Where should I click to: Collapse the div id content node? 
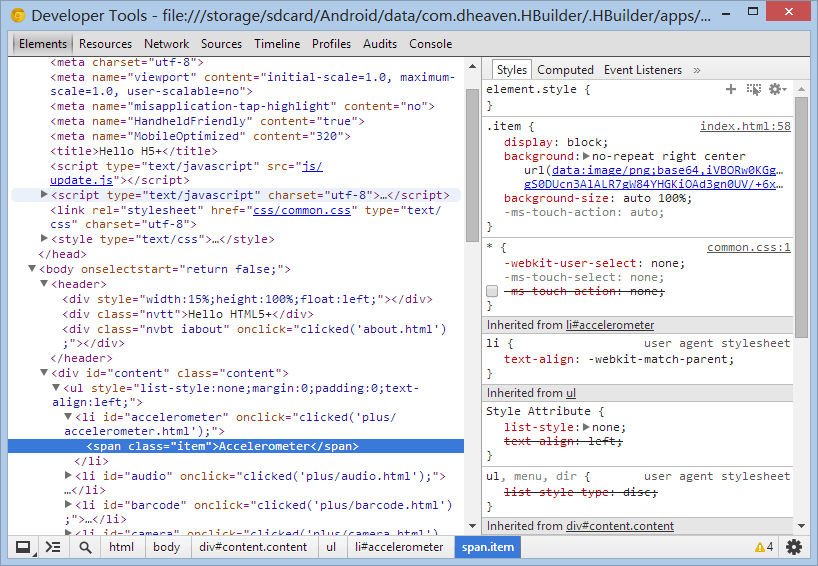point(44,372)
